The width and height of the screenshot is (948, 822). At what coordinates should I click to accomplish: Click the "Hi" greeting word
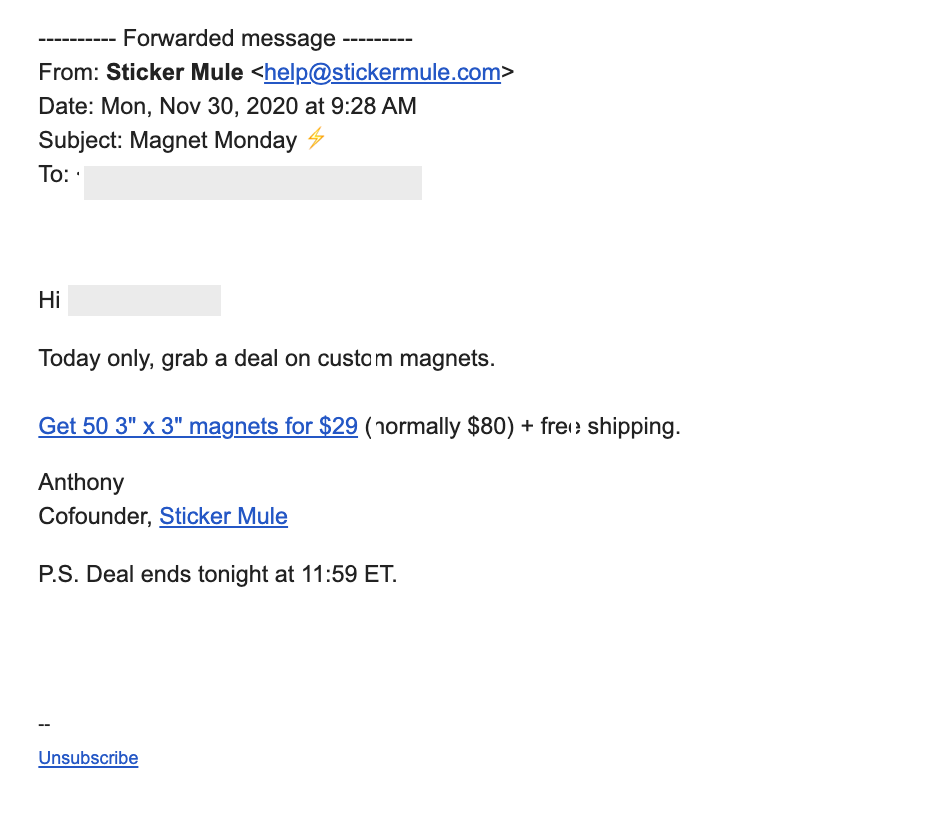[49, 300]
